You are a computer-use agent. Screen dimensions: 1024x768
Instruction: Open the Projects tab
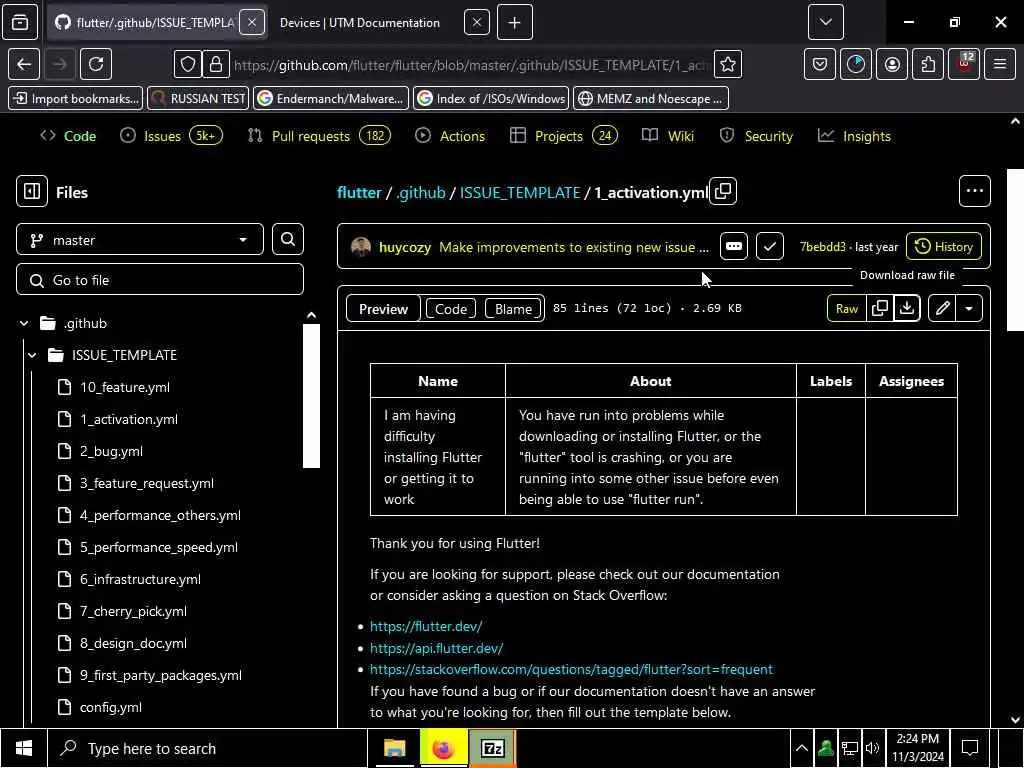click(x=564, y=136)
